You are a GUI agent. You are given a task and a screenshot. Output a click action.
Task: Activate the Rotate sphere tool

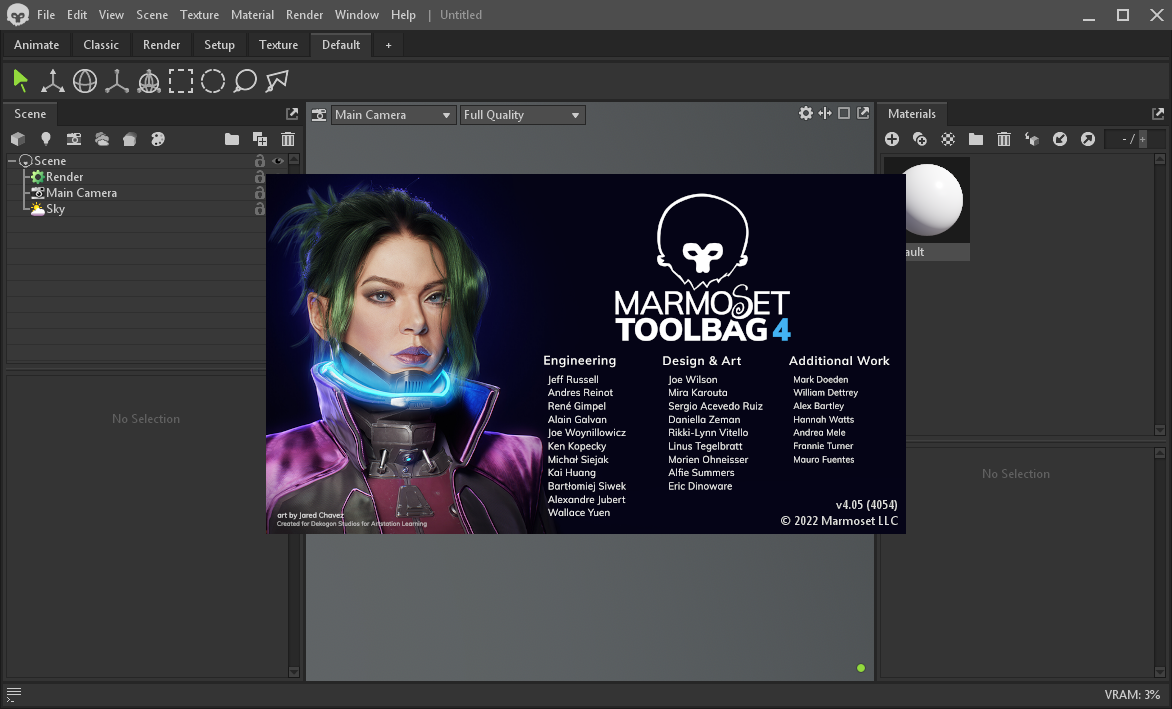(85, 81)
